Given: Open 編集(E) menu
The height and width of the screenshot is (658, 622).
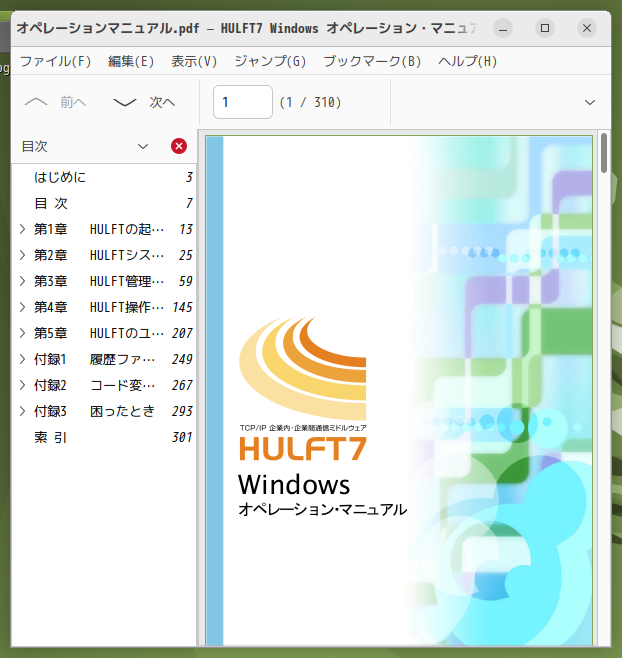Looking at the screenshot, I should [131, 61].
